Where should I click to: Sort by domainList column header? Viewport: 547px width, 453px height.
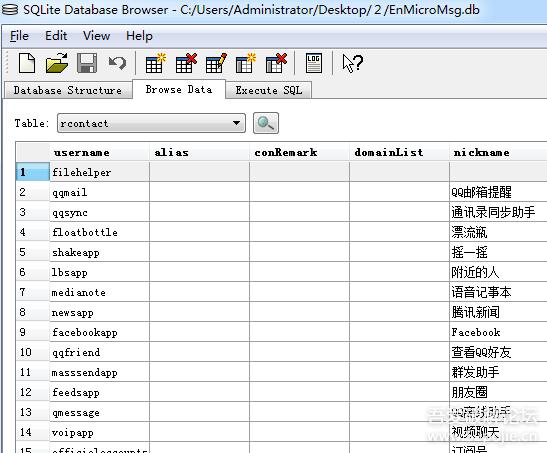tap(399, 152)
